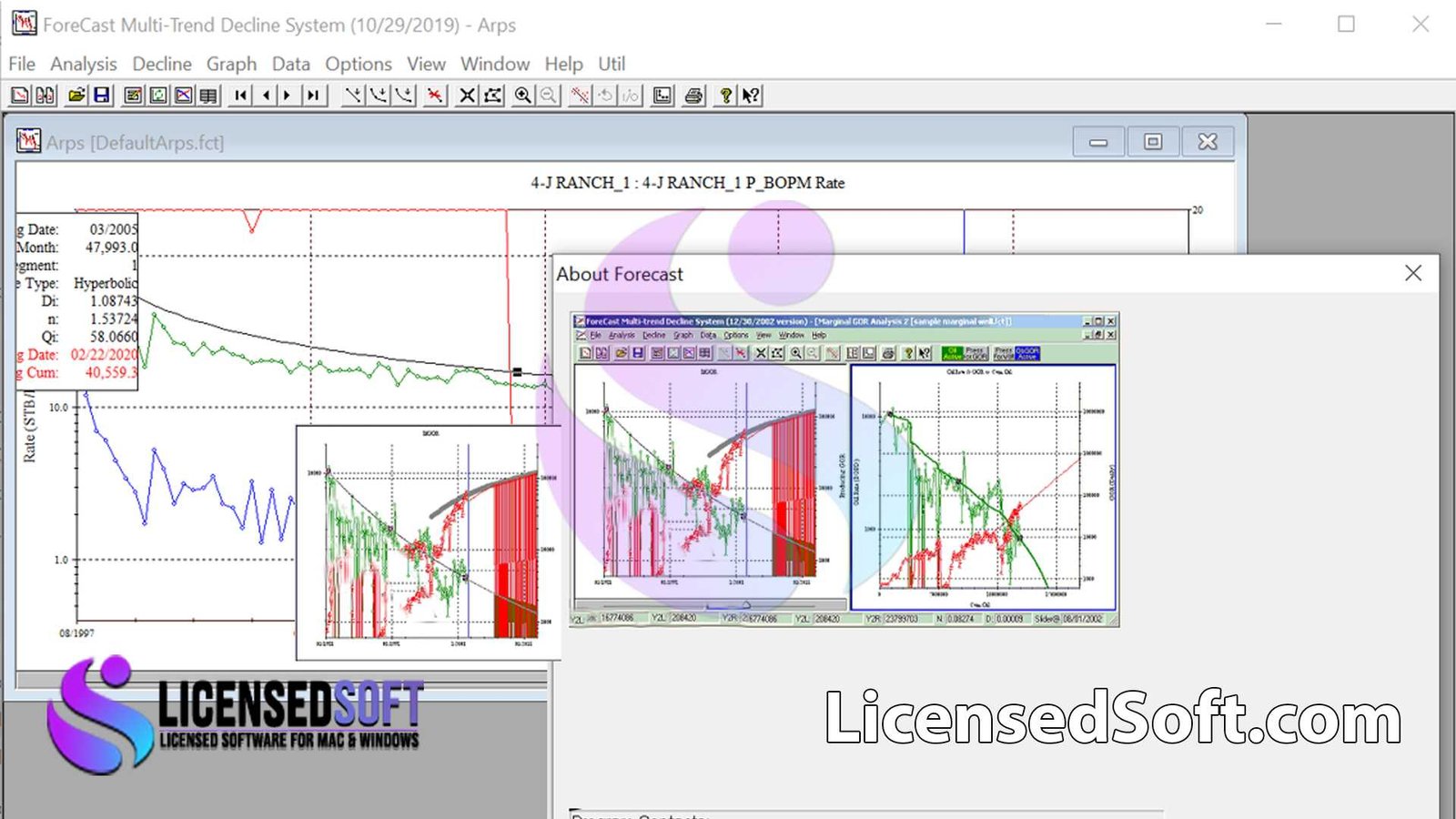The image size is (1456, 819).
Task: Click the '10.0' y-axis label
Action: (x=58, y=408)
